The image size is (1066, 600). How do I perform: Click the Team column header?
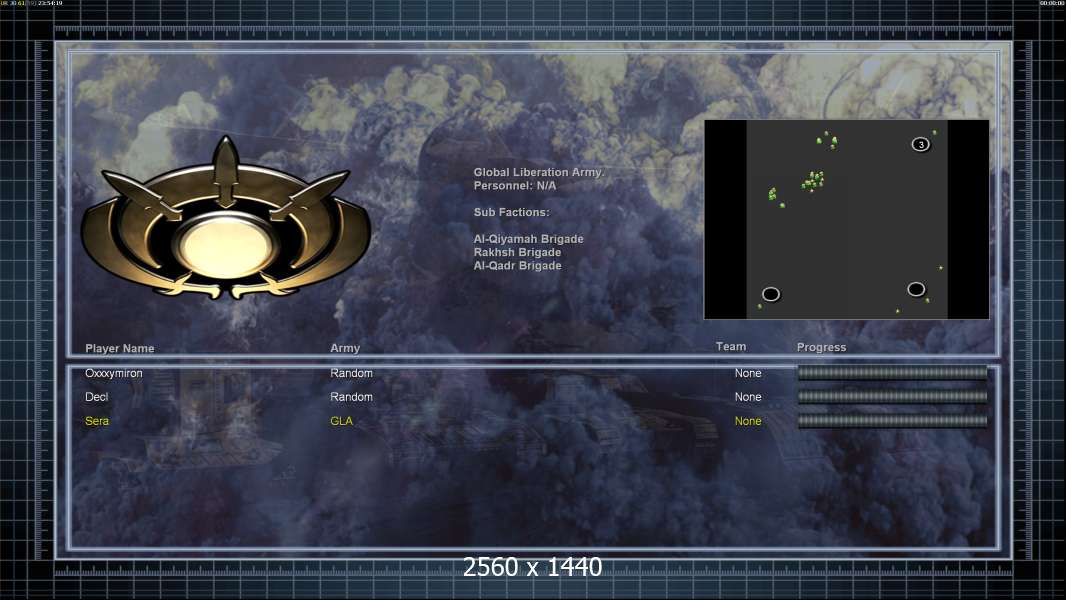pyautogui.click(x=731, y=347)
